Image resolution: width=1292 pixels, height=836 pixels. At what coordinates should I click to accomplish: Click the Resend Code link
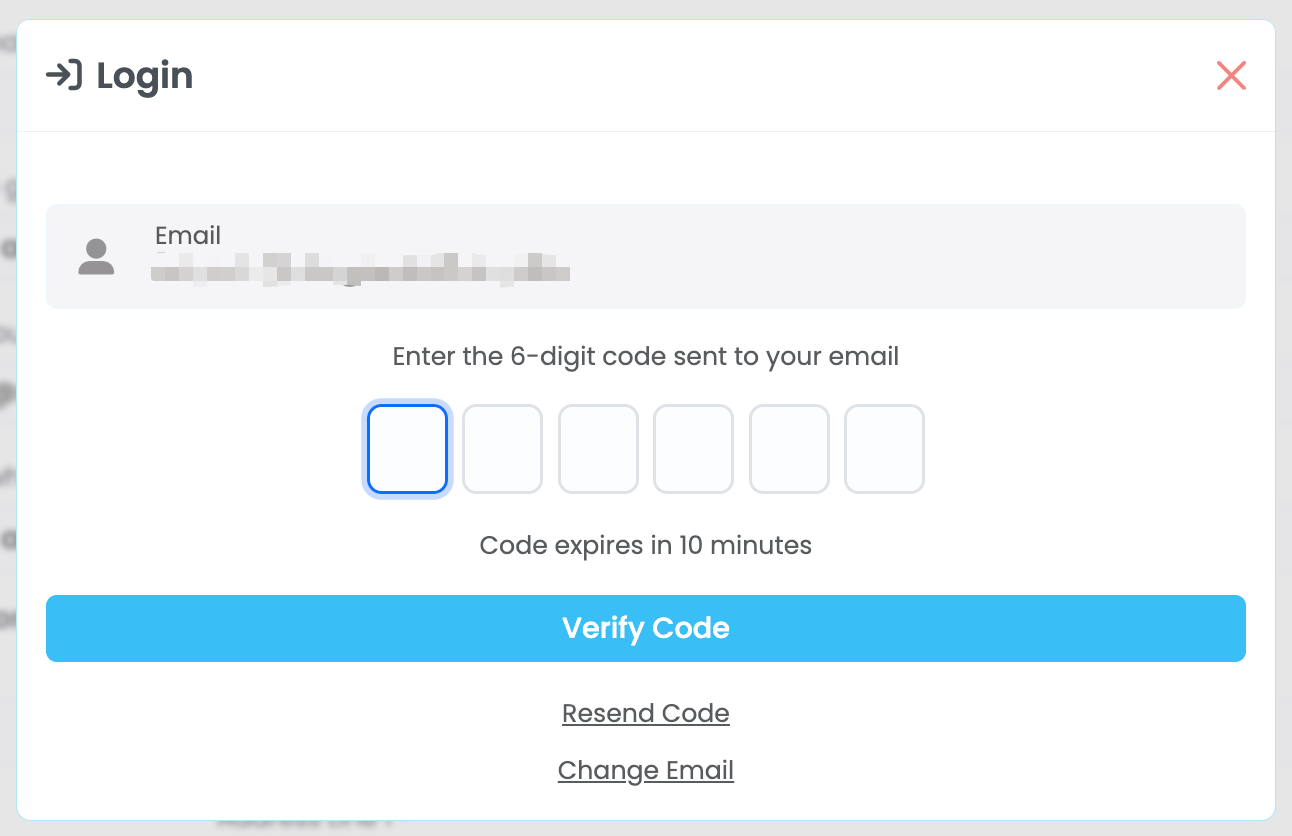[x=646, y=713]
